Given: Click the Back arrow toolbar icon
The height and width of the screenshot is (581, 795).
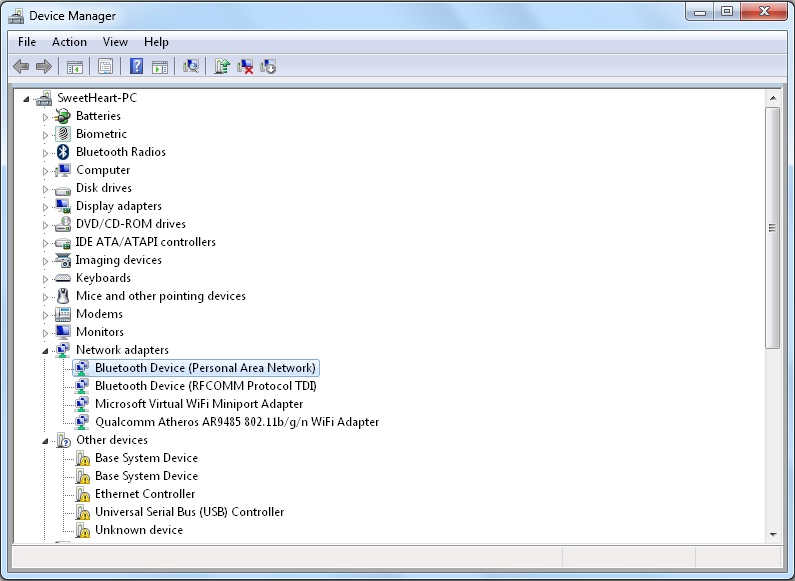Looking at the screenshot, I should click(21, 66).
